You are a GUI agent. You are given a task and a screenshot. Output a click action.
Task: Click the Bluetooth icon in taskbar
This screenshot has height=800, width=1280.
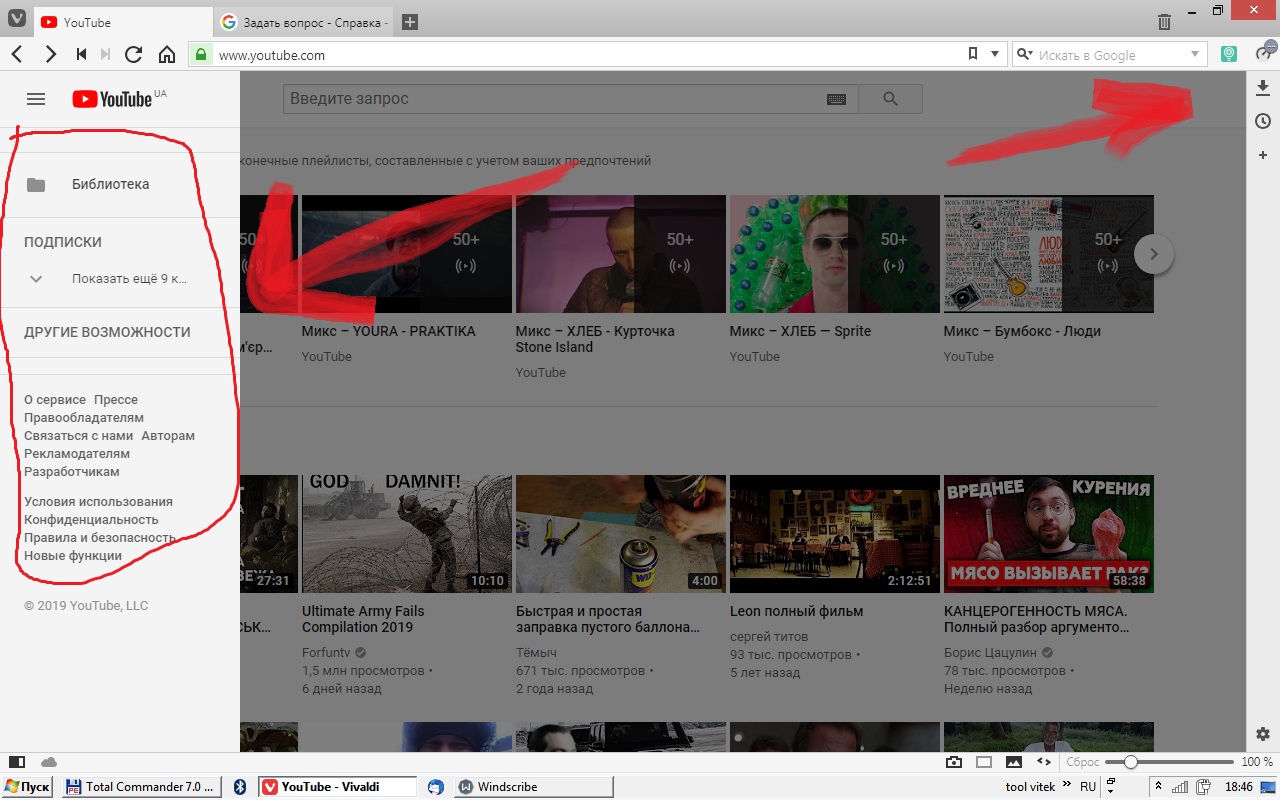point(239,787)
